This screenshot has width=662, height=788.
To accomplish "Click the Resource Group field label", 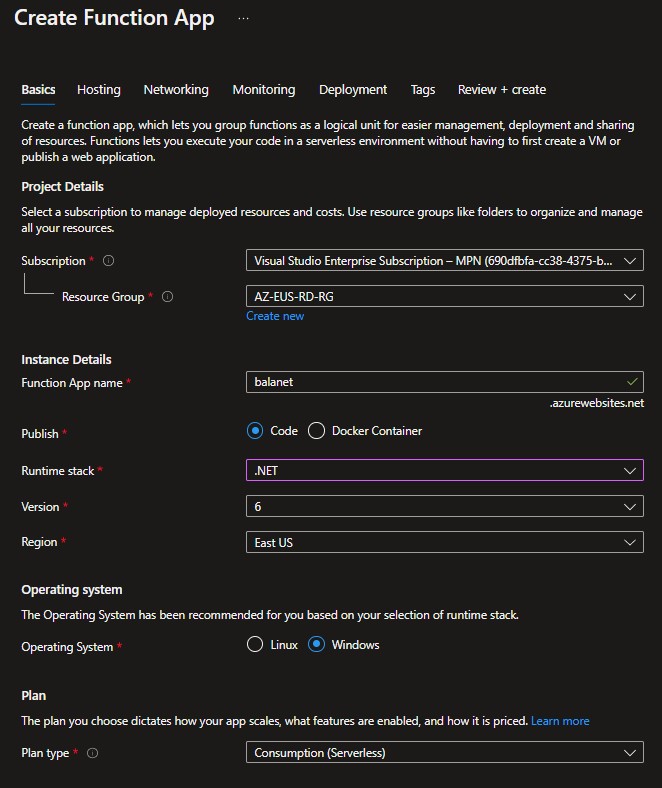I will 103,297.
